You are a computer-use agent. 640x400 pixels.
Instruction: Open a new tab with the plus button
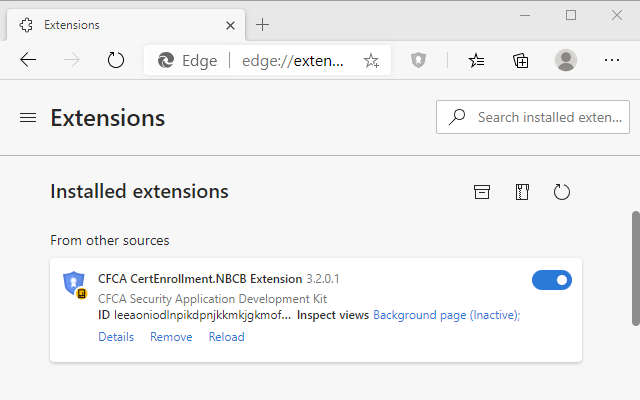coord(262,24)
